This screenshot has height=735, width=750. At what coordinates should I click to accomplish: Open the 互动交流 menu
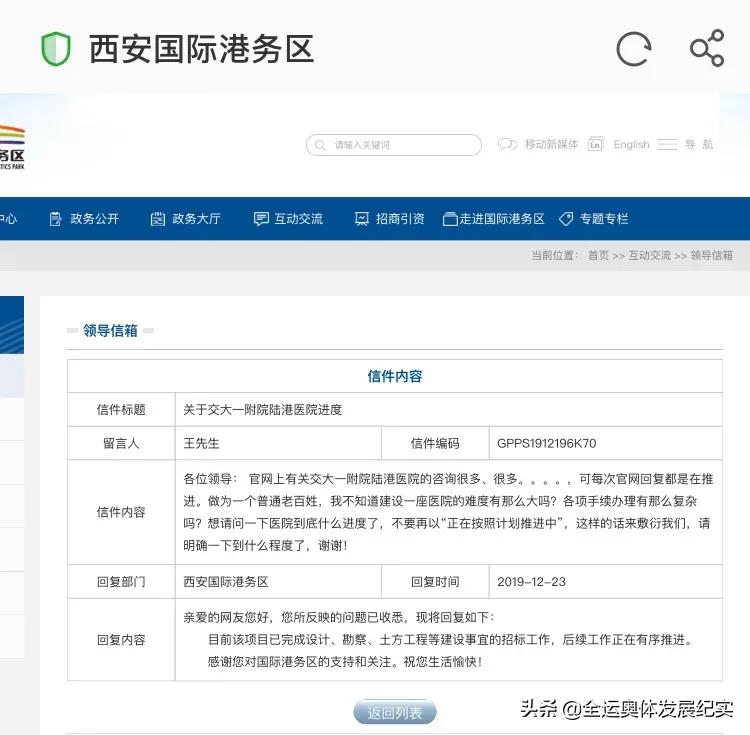click(x=298, y=219)
